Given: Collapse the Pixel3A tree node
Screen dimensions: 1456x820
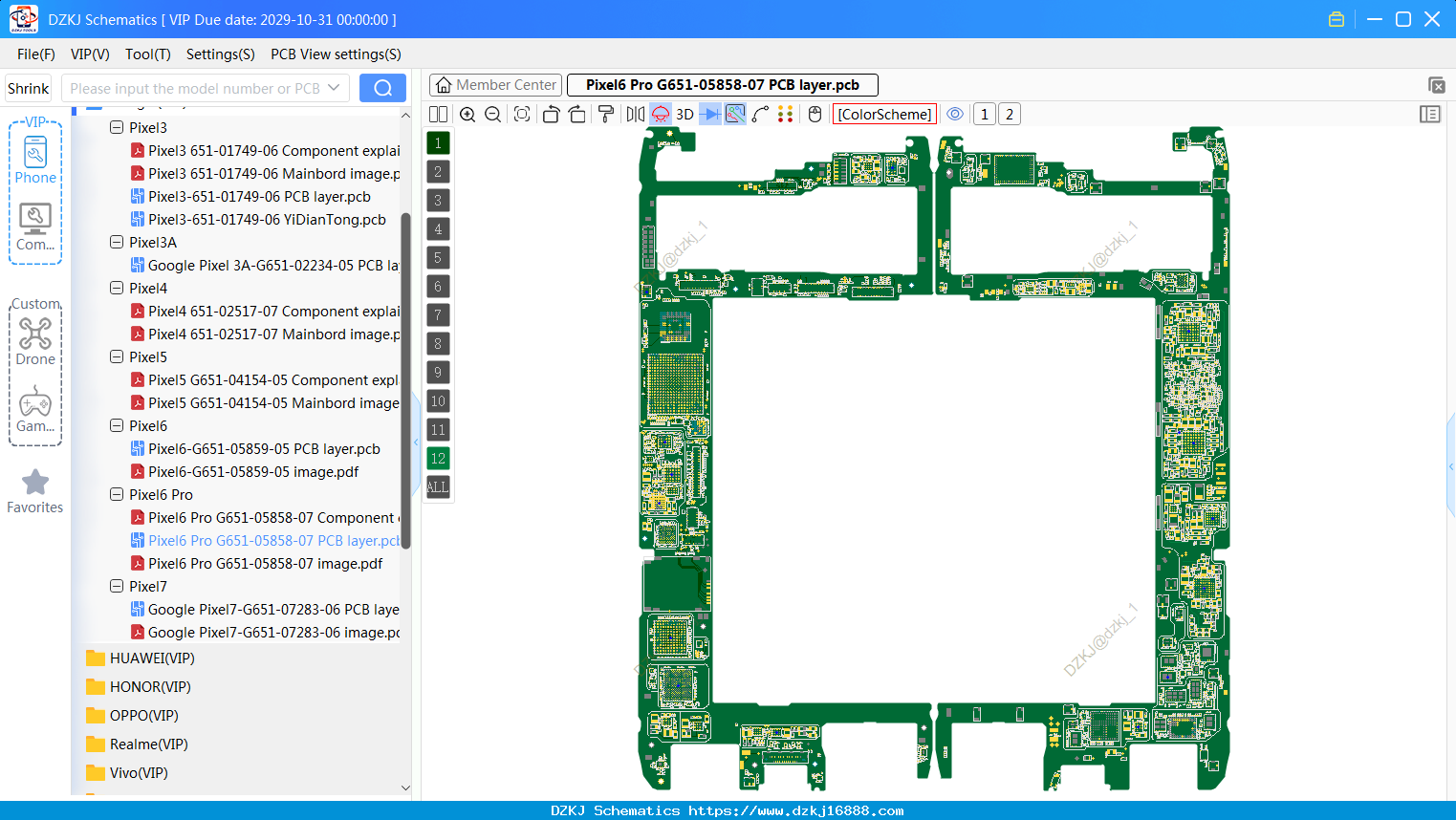Looking at the screenshot, I should [117, 242].
